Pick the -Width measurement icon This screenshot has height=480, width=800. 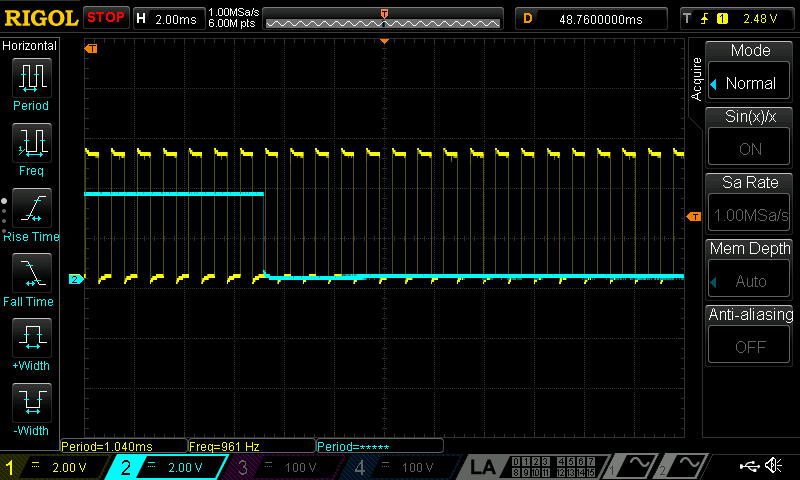31,404
